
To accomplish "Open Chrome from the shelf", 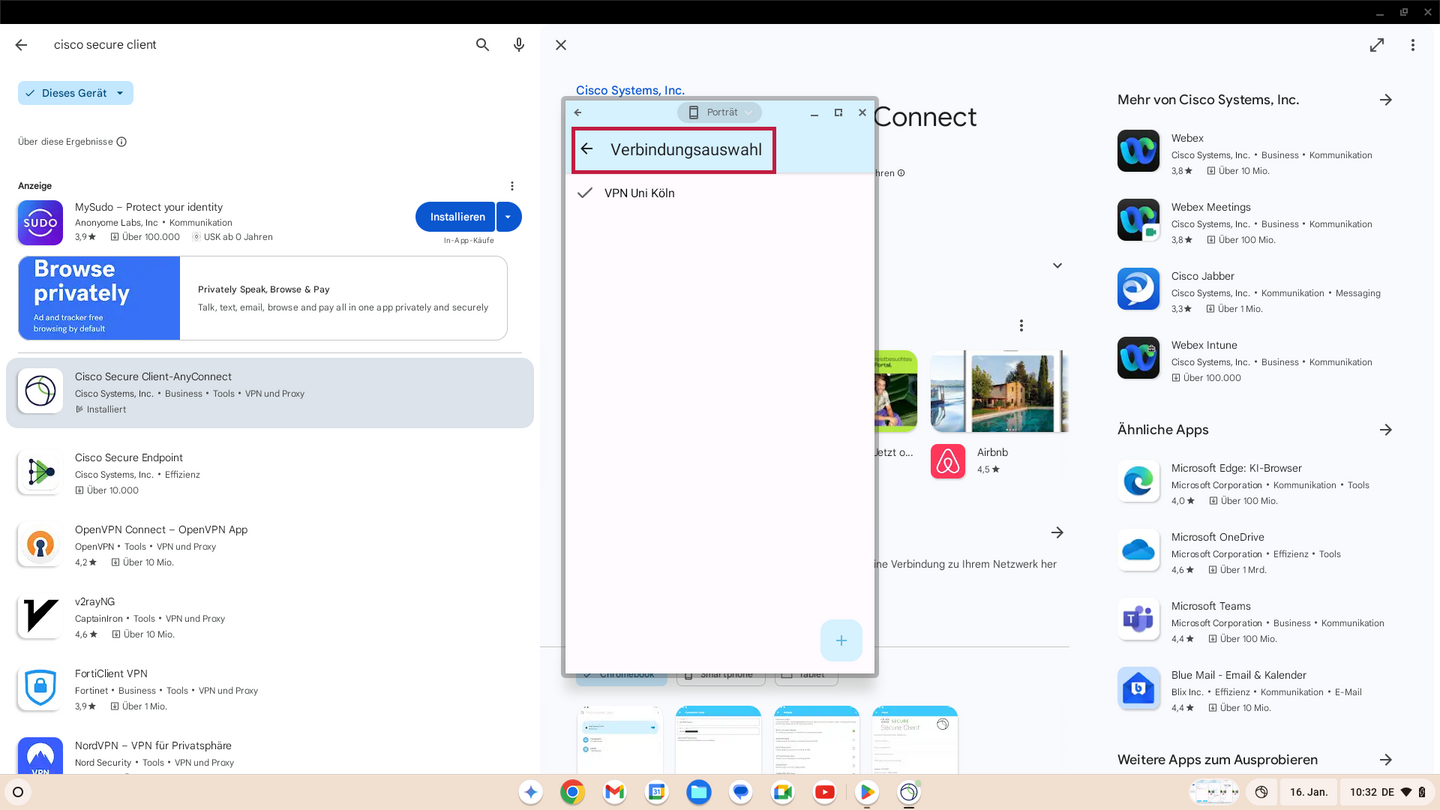I will 572,792.
